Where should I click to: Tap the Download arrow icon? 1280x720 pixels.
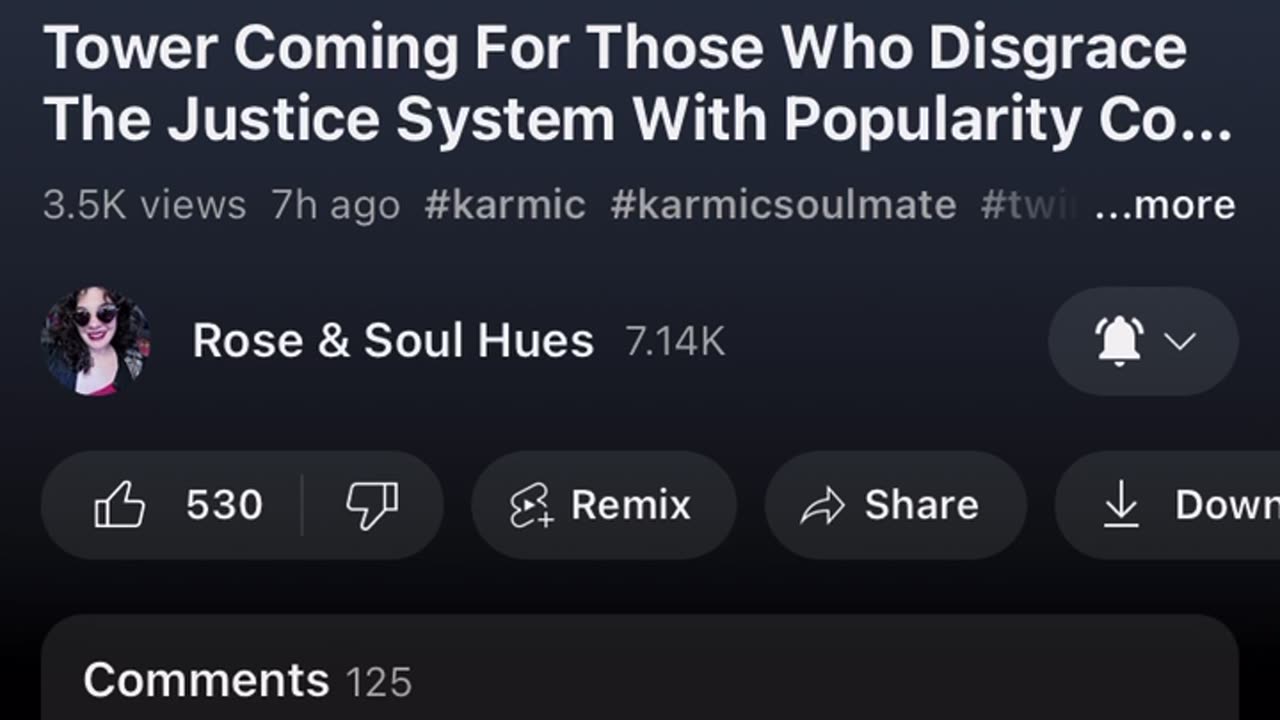pos(1120,504)
